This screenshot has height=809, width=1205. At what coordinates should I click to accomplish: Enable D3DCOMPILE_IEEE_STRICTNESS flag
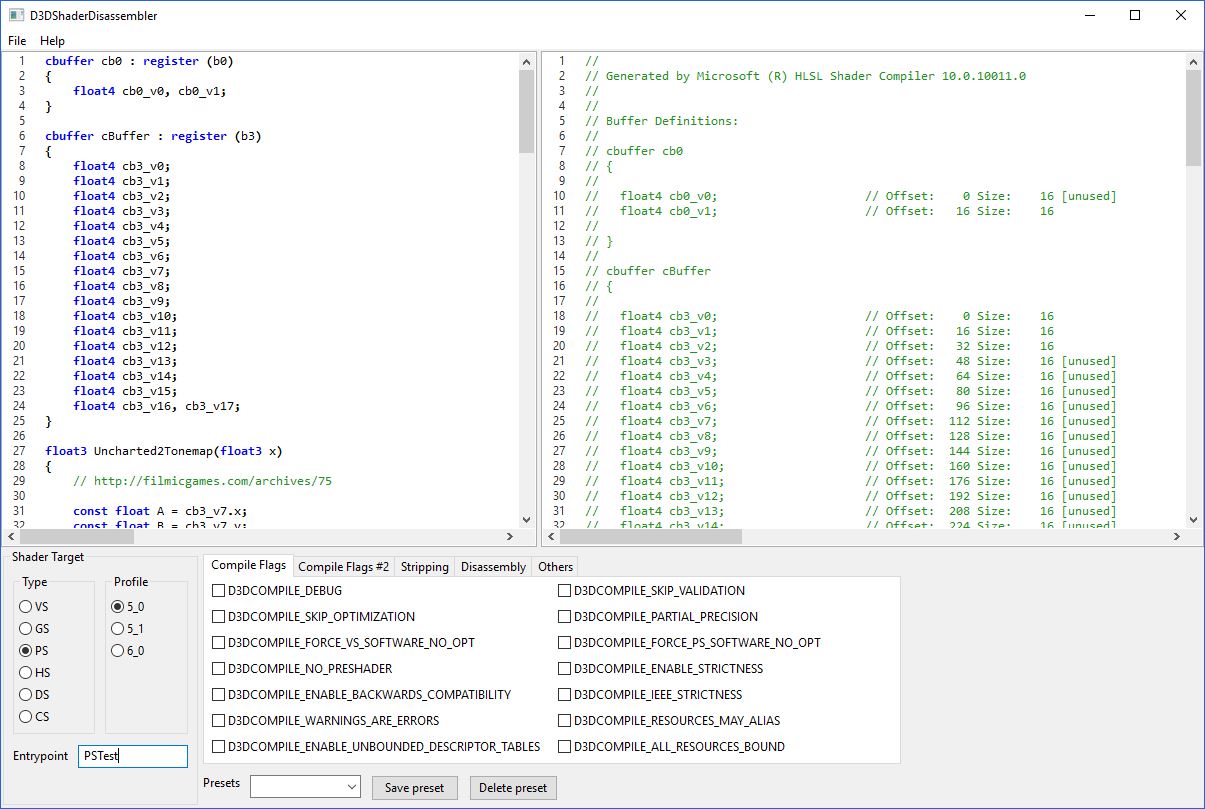click(650, 695)
